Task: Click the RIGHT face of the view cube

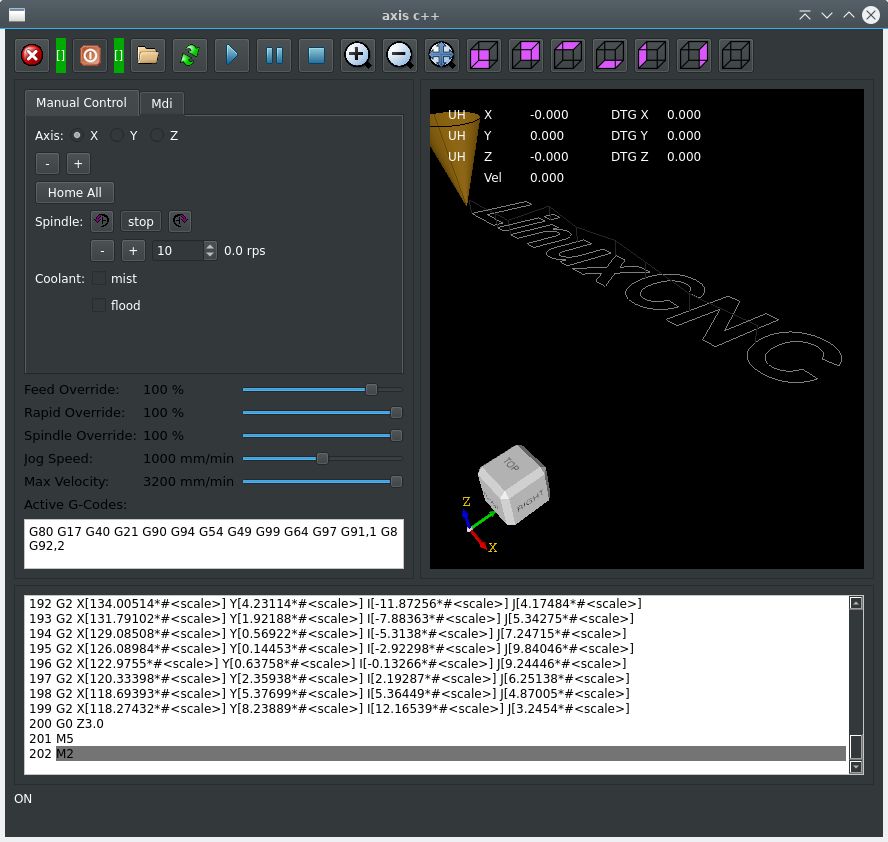Action: (x=530, y=501)
